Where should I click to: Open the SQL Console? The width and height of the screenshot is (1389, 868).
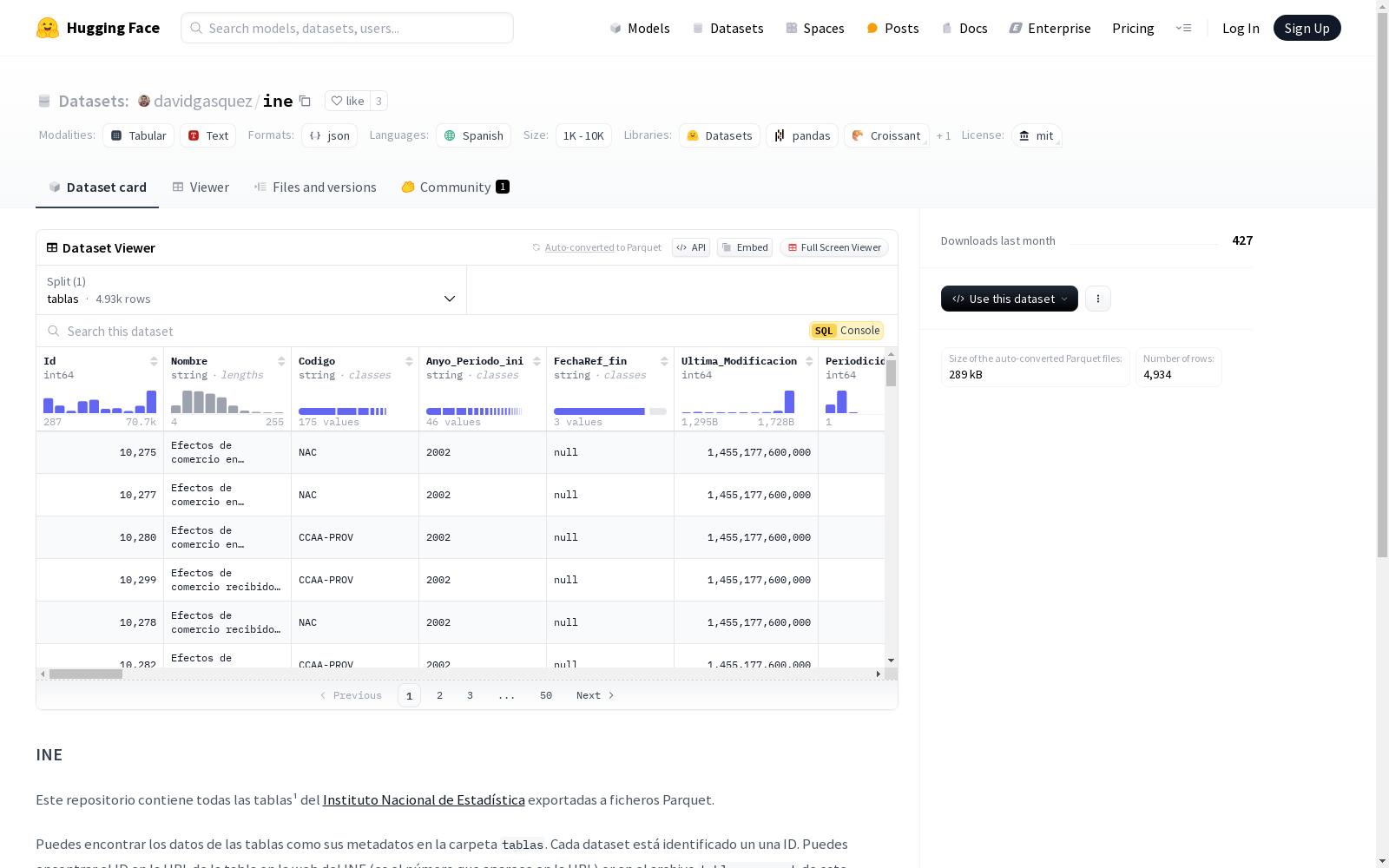[x=846, y=331]
